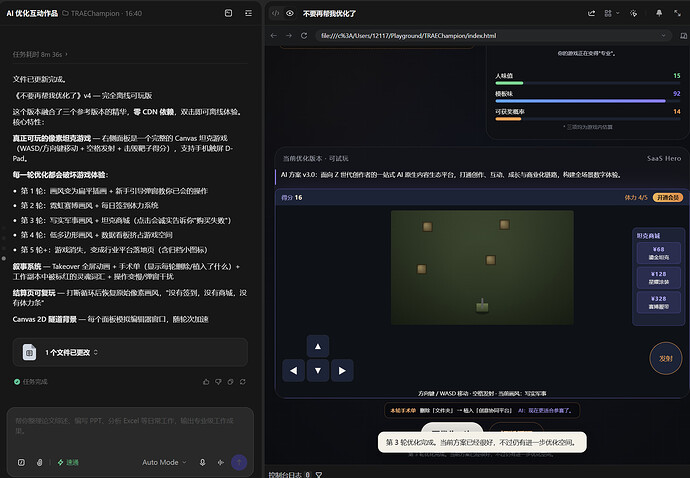This screenshot has height=478, width=690.
Task: Reload the preview page
Action: tap(304, 36)
